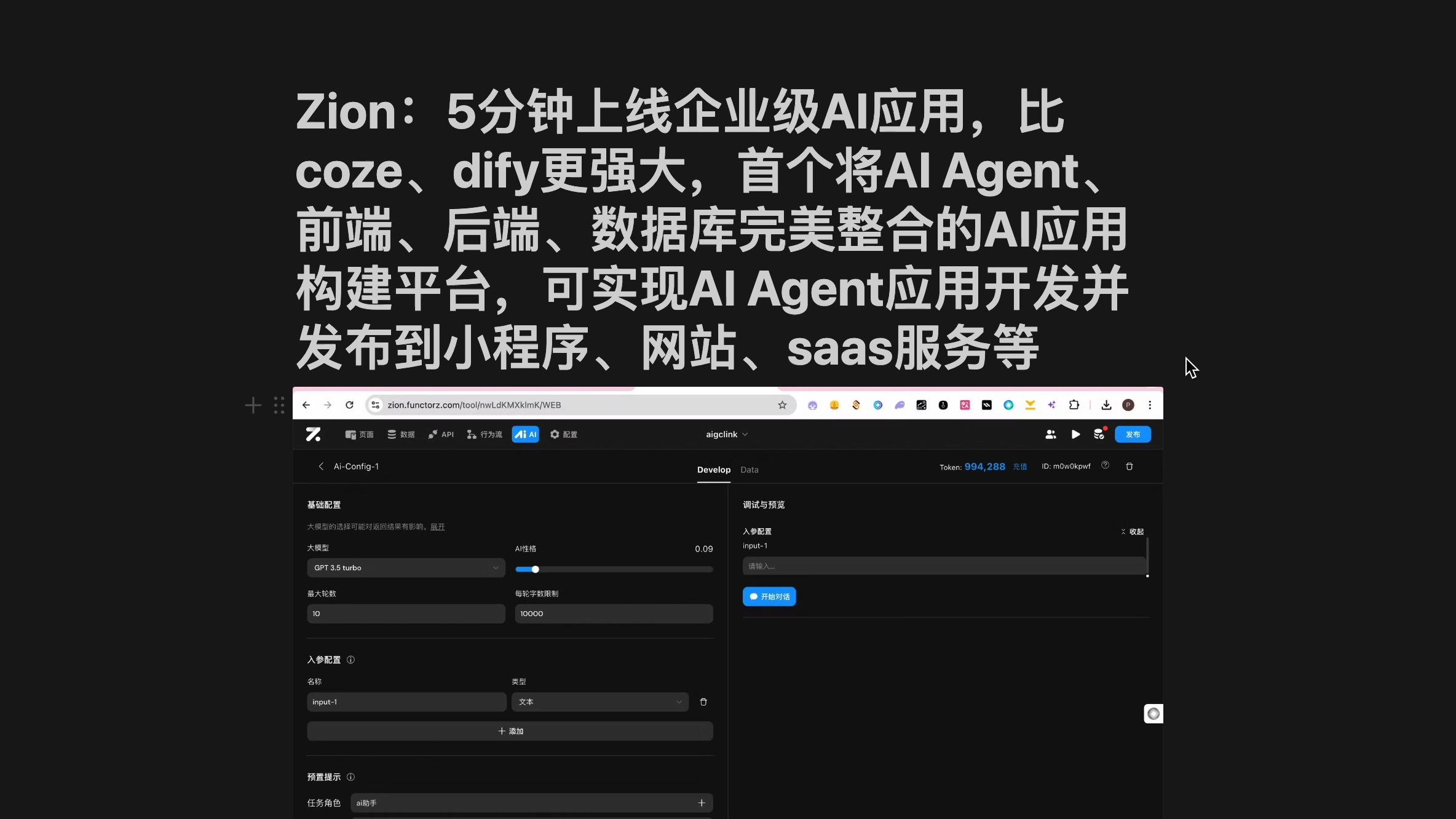Click the Zion logo icon
Screen dimensions: 1456x819
coord(313,435)
